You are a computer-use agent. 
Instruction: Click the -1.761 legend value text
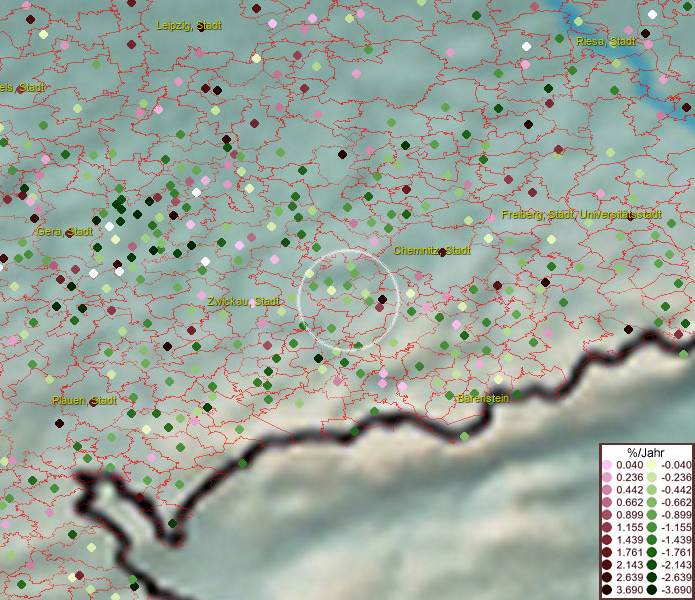[676, 553]
